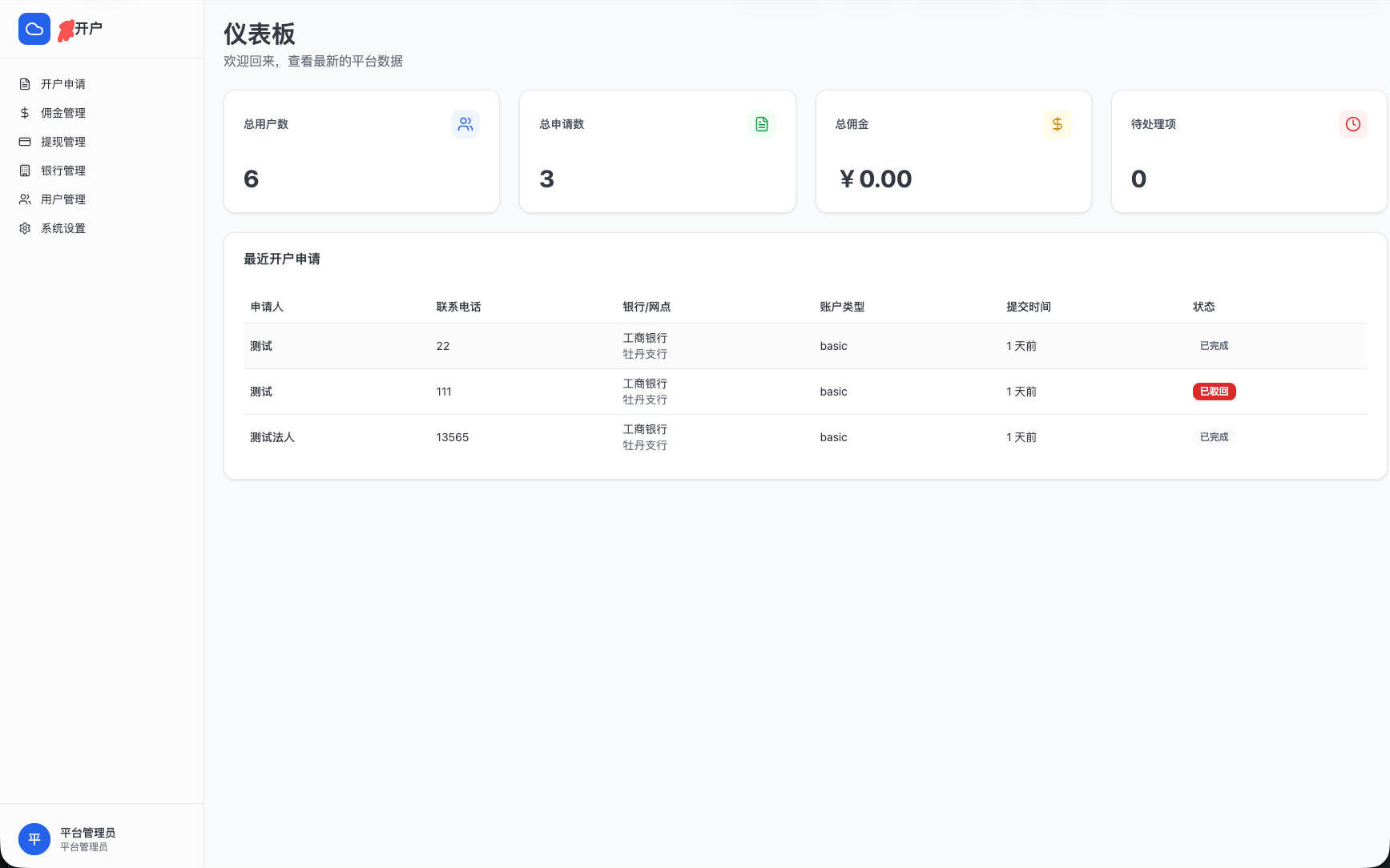Click the users icon in 总用户数 card
Screen dimensions: 1390x868
click(x=465, y=124)
